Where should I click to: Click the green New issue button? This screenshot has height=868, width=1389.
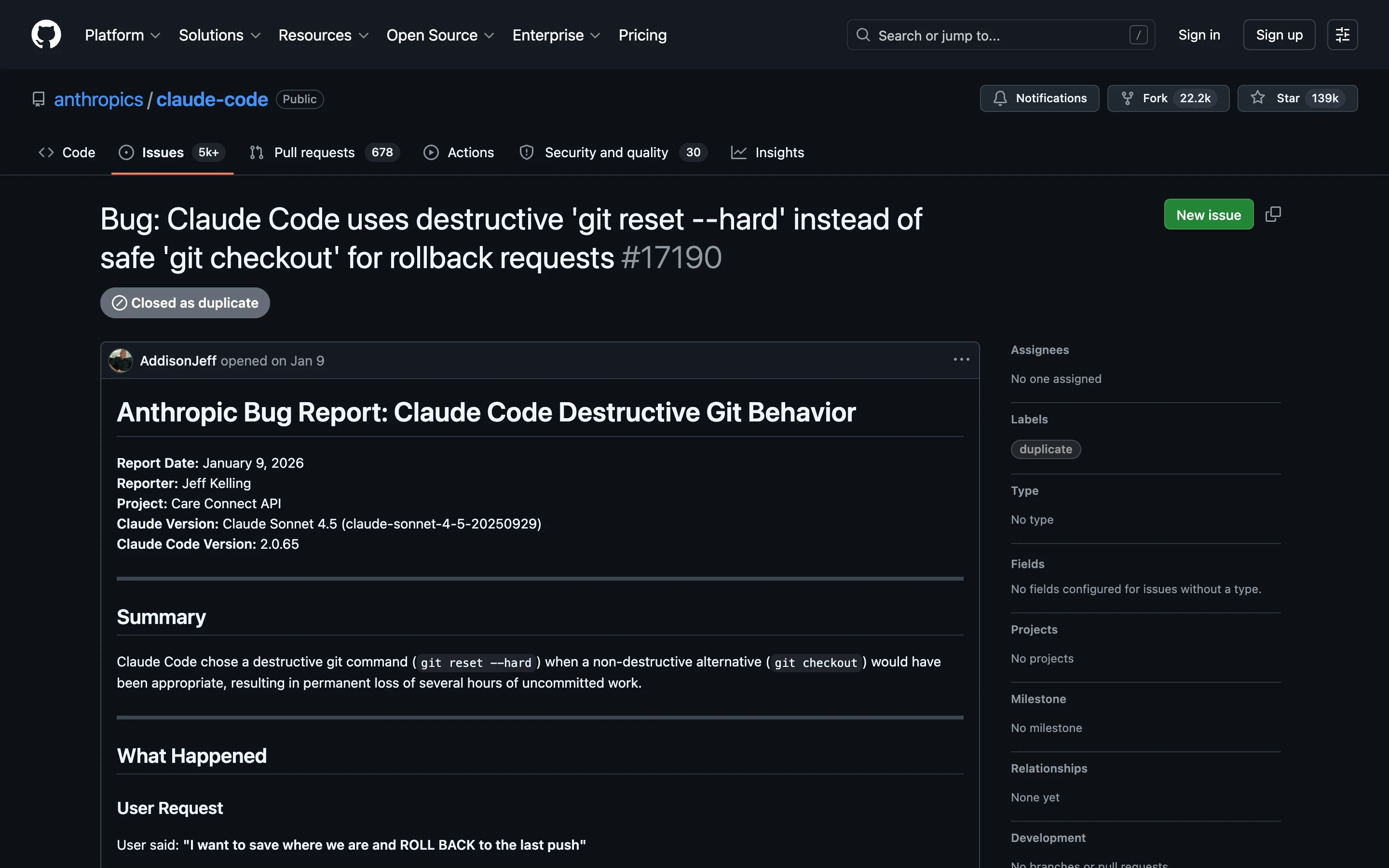point(1208,215)
